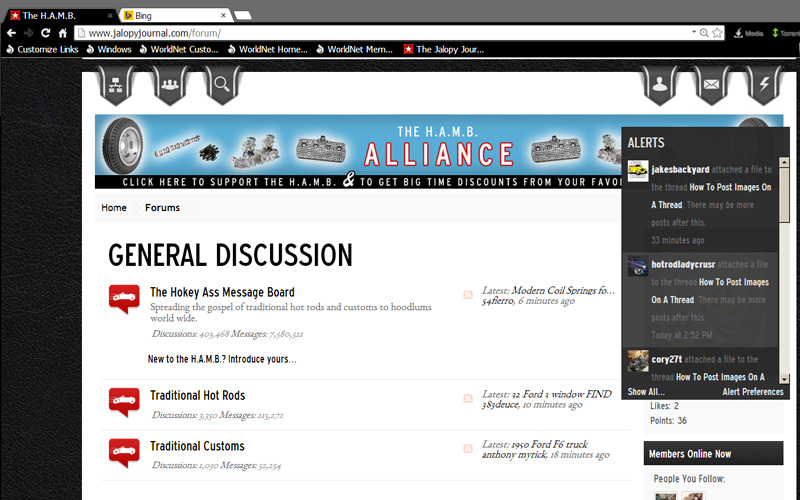The width and height of the screenshot is (800, 500).
Task: Click the browser back arrow
Action: pyautogui.click(x=11, y=33)
